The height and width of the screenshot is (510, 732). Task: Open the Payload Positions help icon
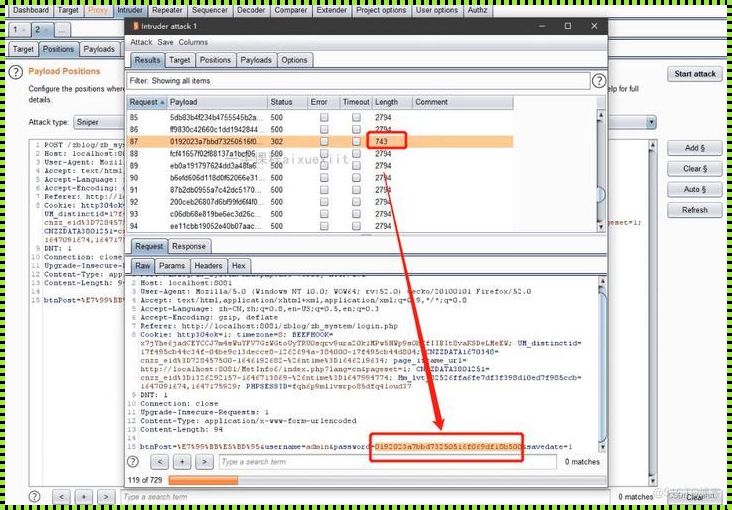[16, 72]
